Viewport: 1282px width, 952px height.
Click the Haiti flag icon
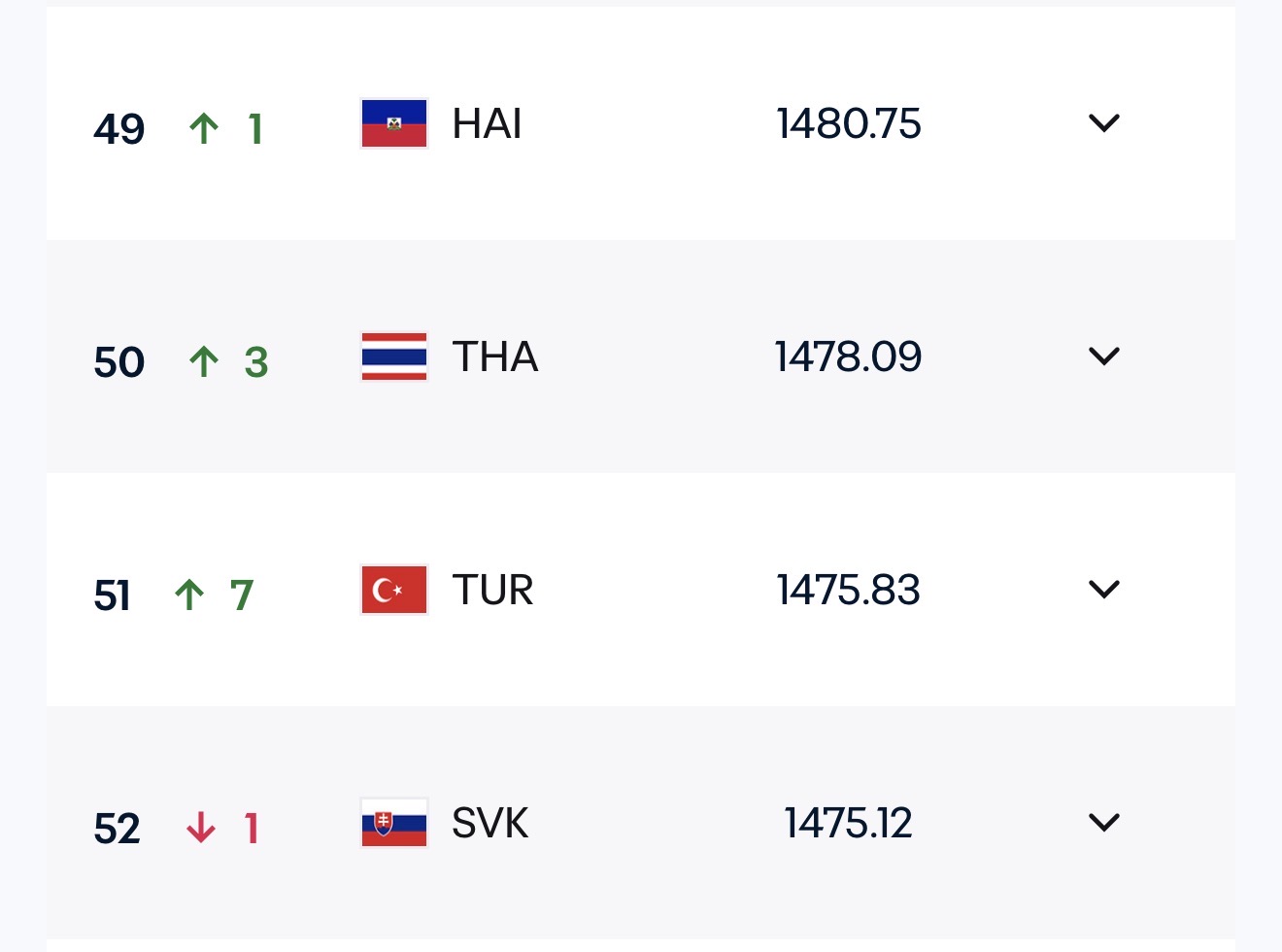coord(393,123)
